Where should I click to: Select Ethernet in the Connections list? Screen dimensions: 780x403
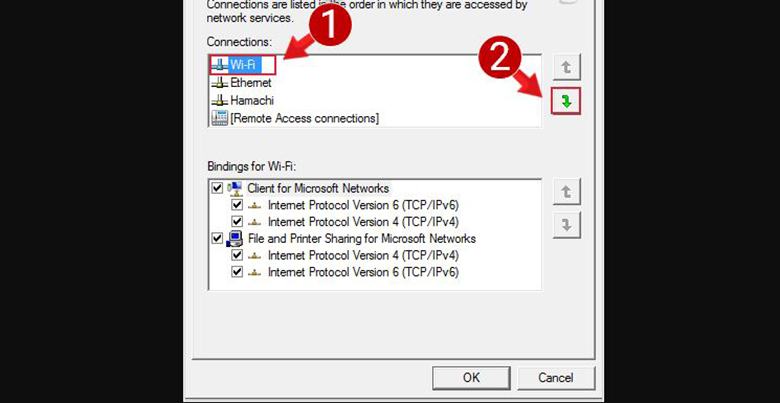coord(251,83)
